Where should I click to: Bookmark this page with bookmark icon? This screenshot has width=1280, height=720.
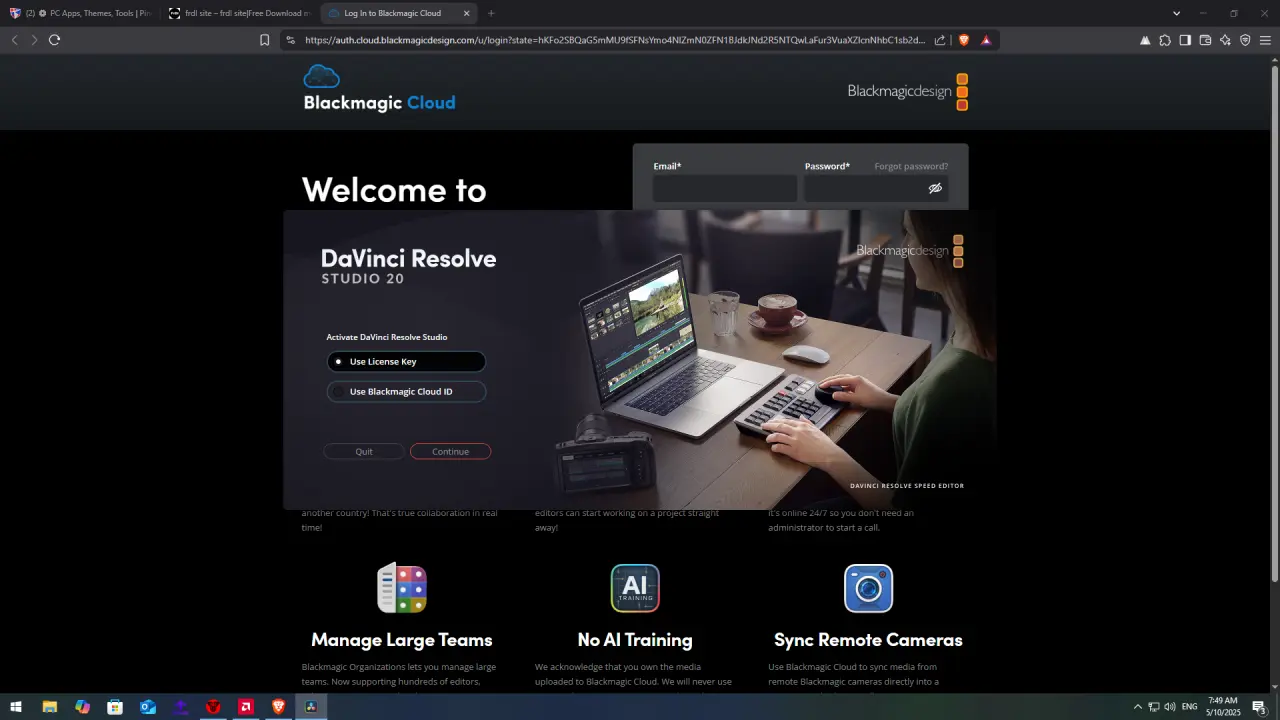[x=264, y=40]
